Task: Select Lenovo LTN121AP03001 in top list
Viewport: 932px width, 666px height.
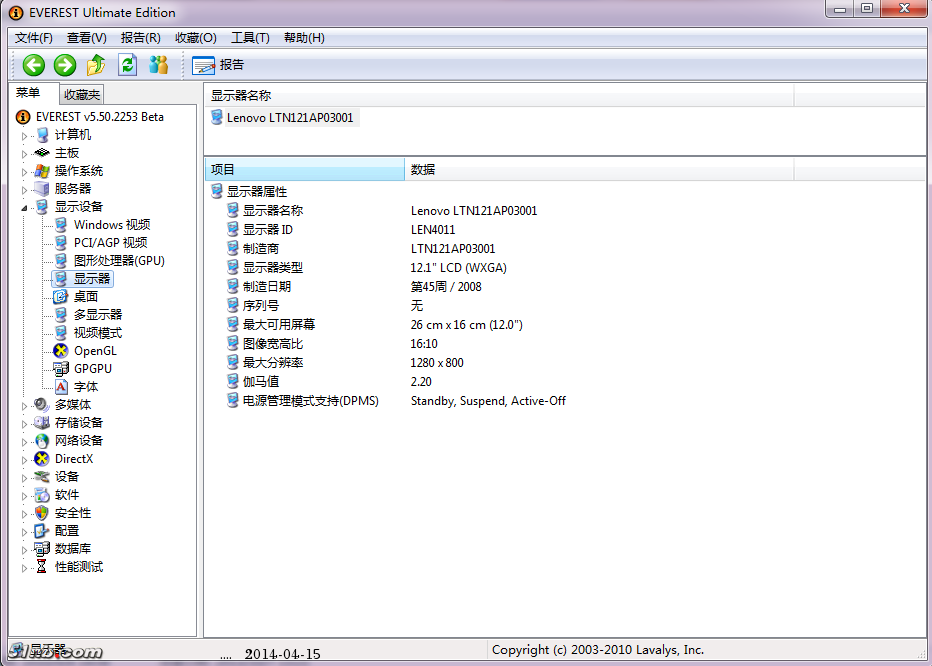Action: click(x=289, y=118)
